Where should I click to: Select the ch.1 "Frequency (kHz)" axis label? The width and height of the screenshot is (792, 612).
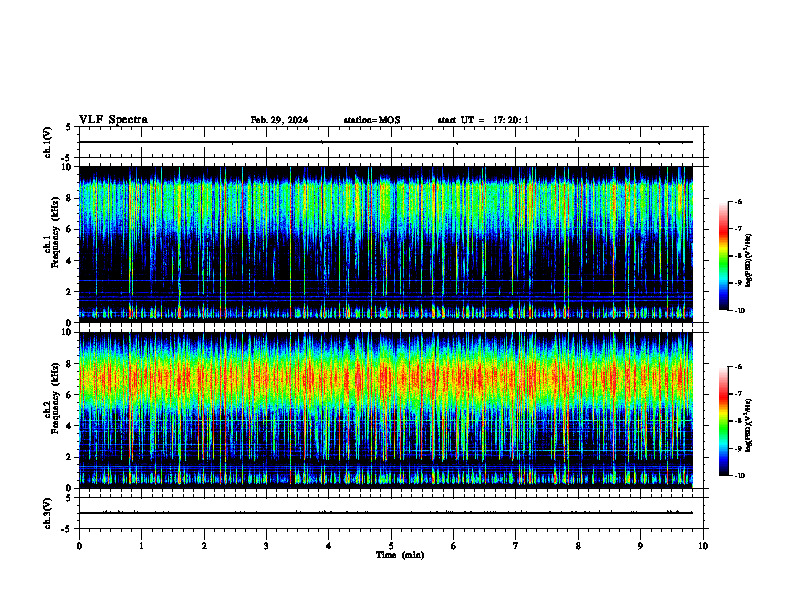[54, 232]
